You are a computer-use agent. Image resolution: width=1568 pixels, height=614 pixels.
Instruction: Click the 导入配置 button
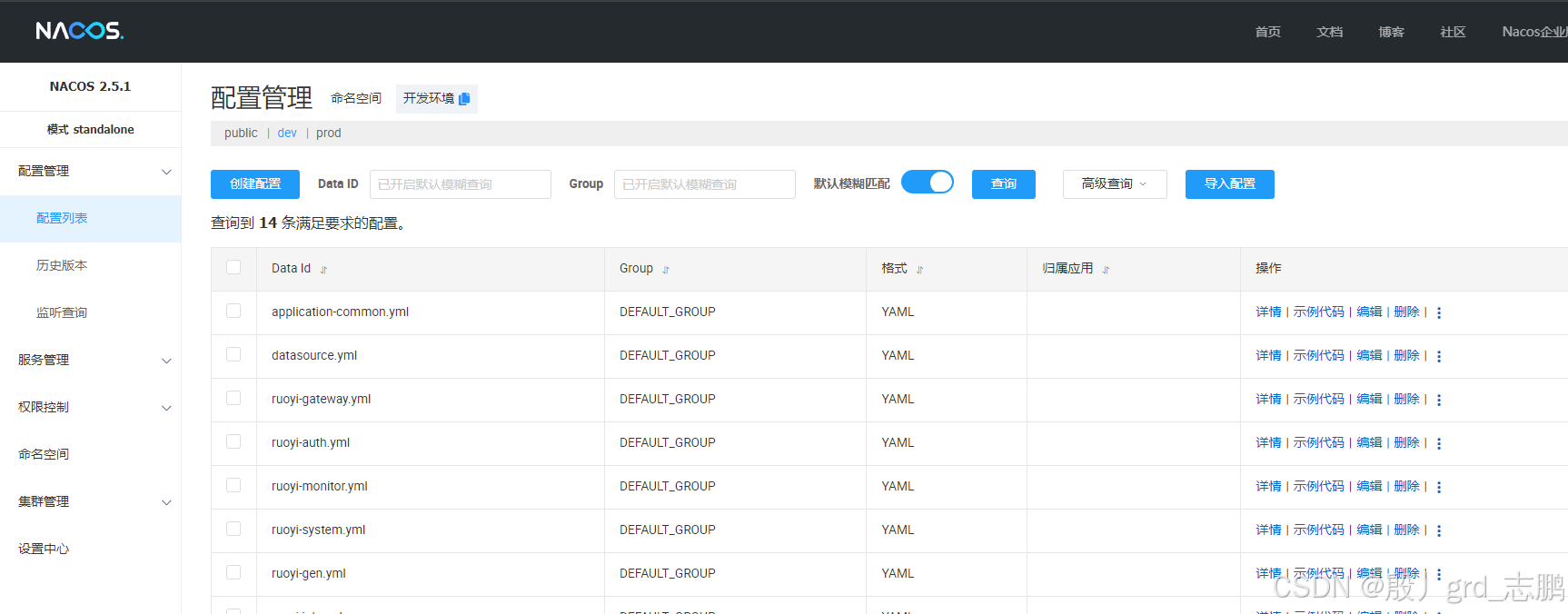click(1230, 184)
